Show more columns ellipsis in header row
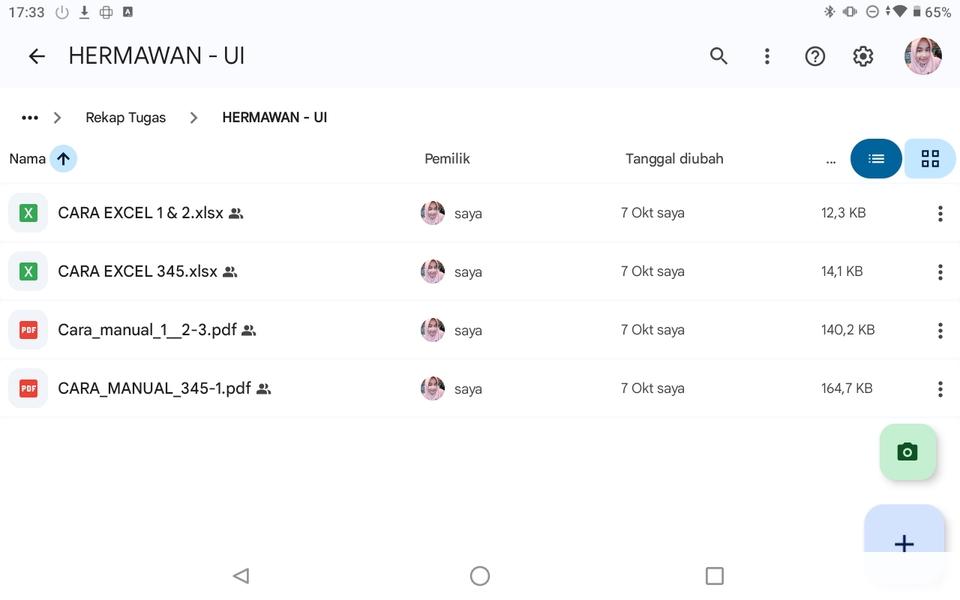The image size is (960, 600). (x=831, y=160)
